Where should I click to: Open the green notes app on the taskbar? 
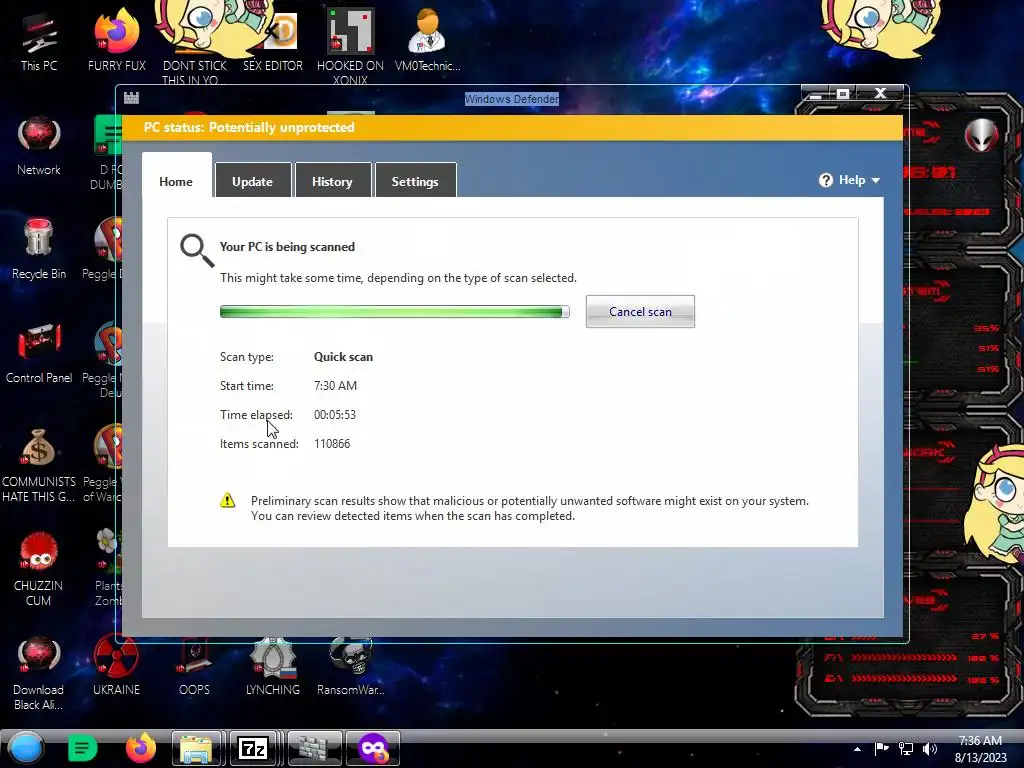coord(82,748)
